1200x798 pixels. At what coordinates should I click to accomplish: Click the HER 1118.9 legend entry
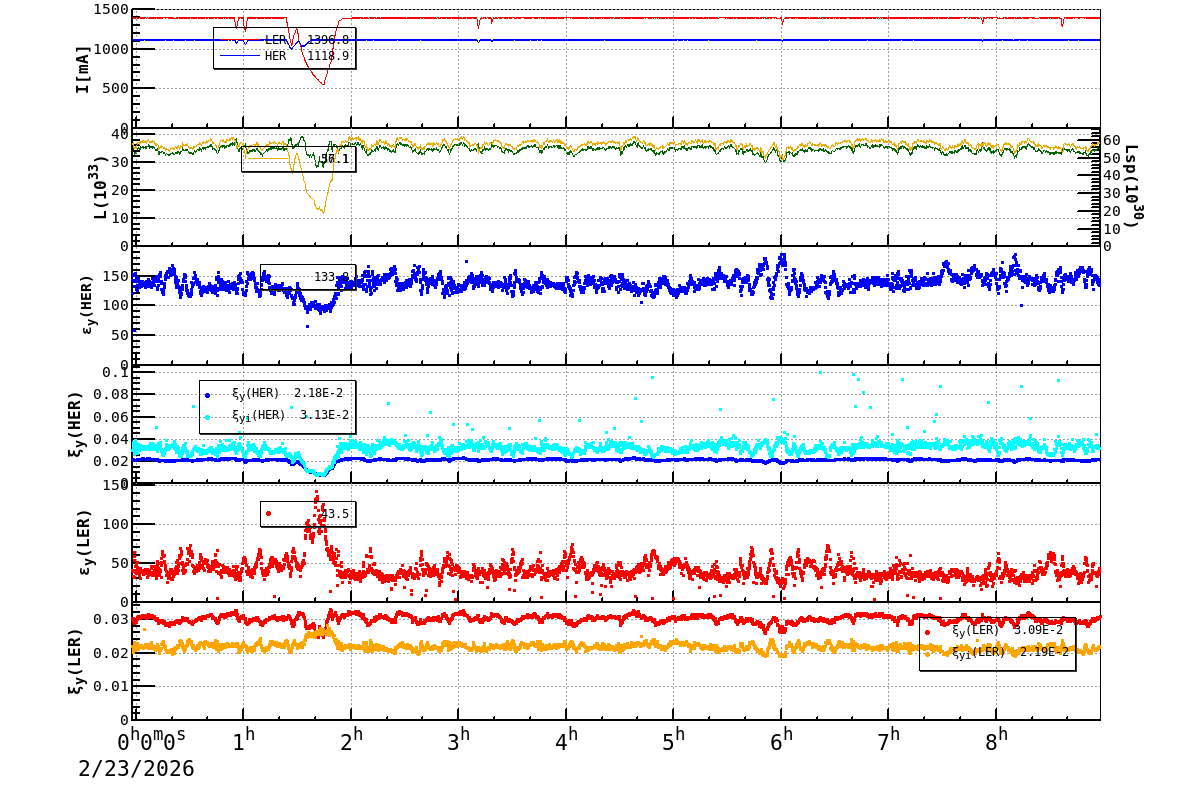285,56
